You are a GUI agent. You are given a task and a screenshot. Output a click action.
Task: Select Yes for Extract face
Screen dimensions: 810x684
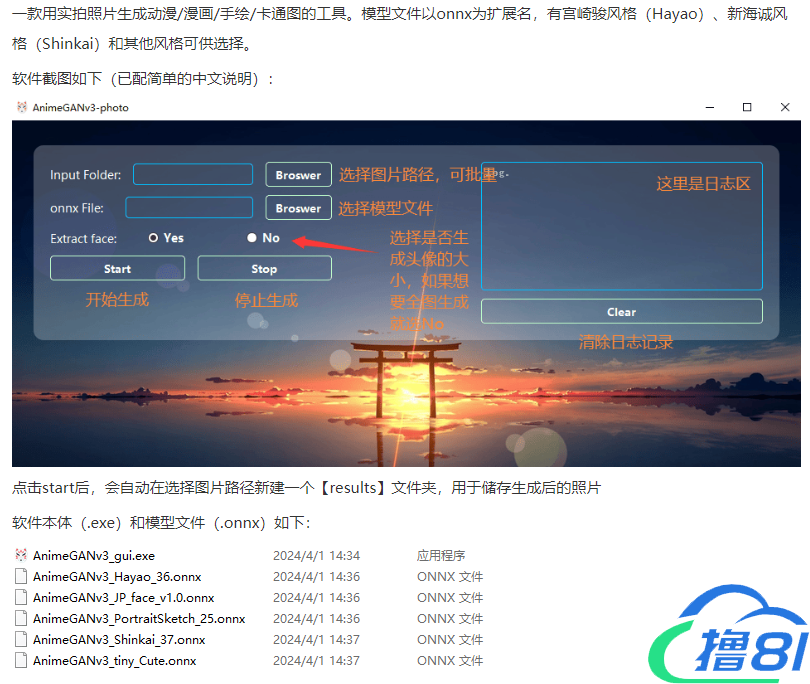tap(154, 238)
